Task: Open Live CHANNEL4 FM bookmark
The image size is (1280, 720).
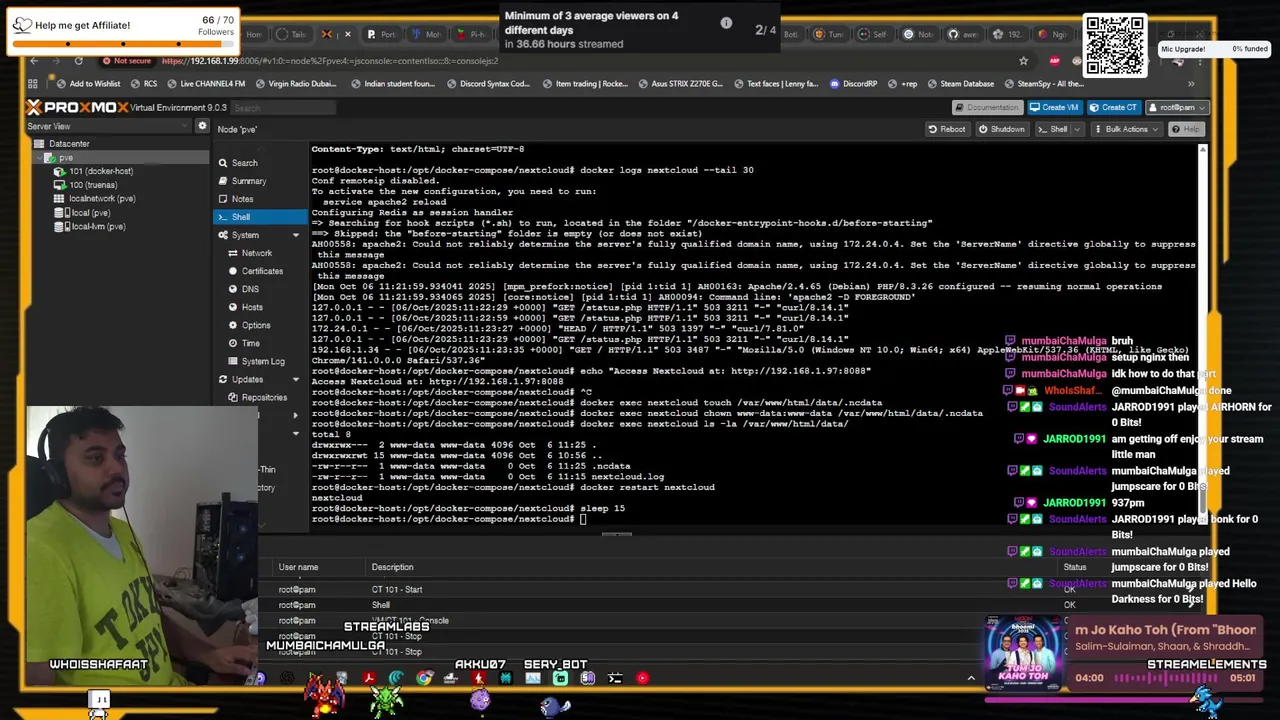Action: coord(205,84)
